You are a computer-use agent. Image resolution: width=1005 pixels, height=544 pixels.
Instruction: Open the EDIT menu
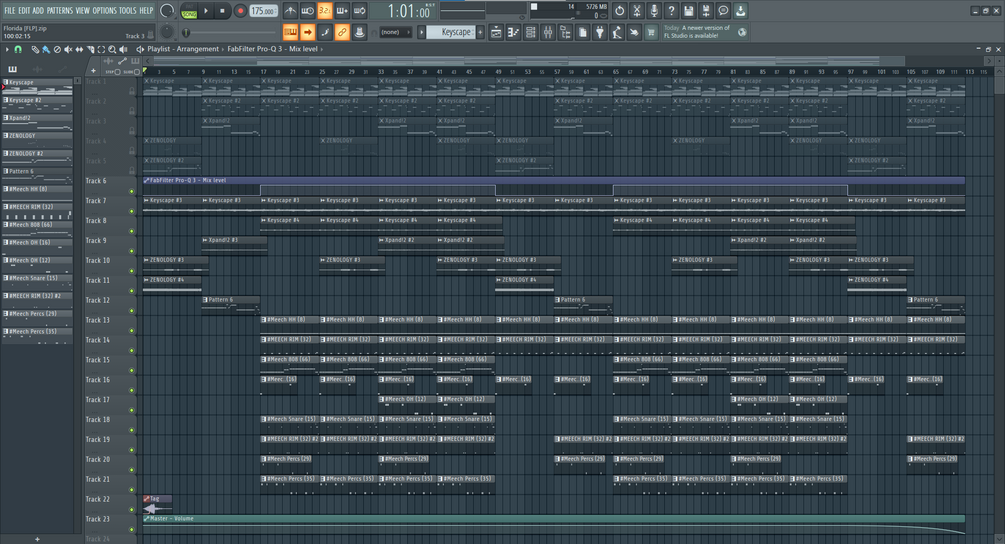click(x=24, y=10)
